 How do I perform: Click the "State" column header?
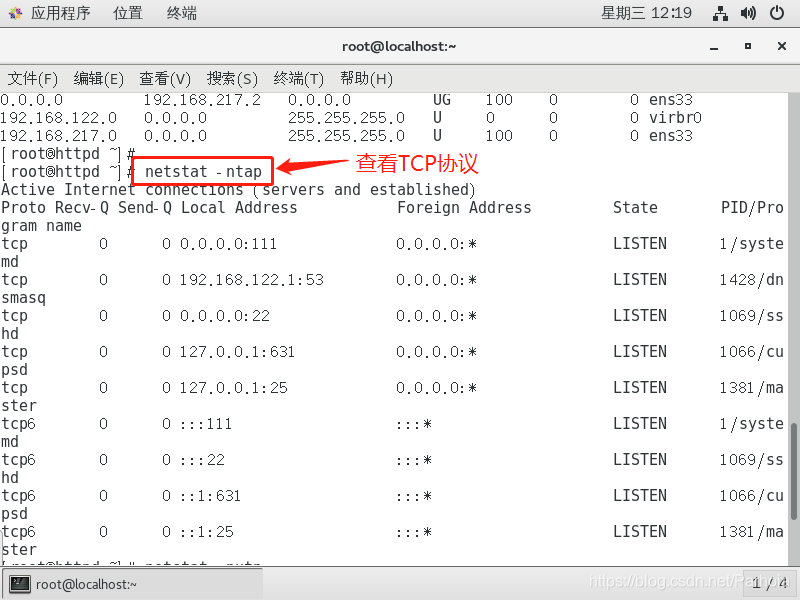(635, 208)
